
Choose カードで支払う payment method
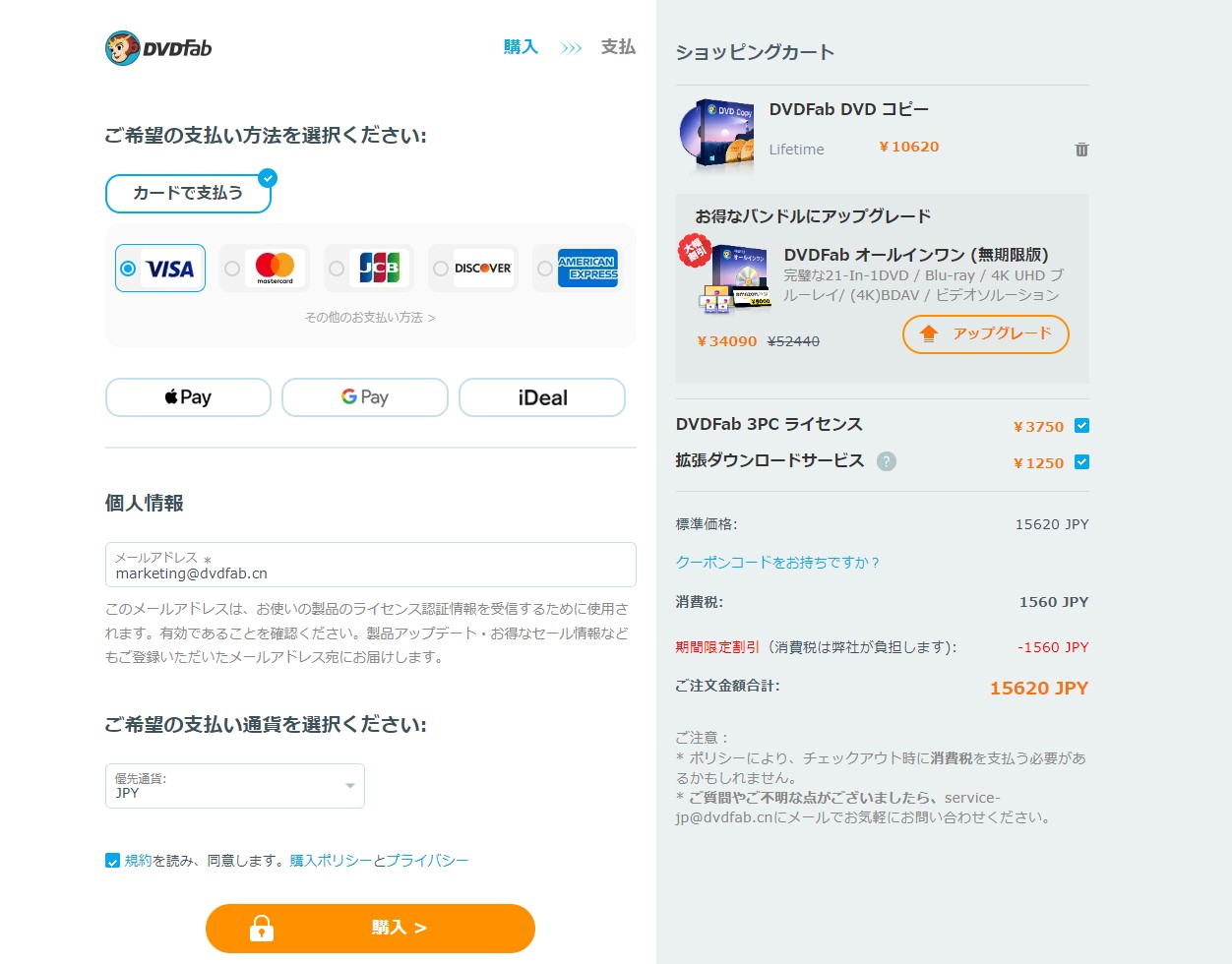click(x=188, y=193)
